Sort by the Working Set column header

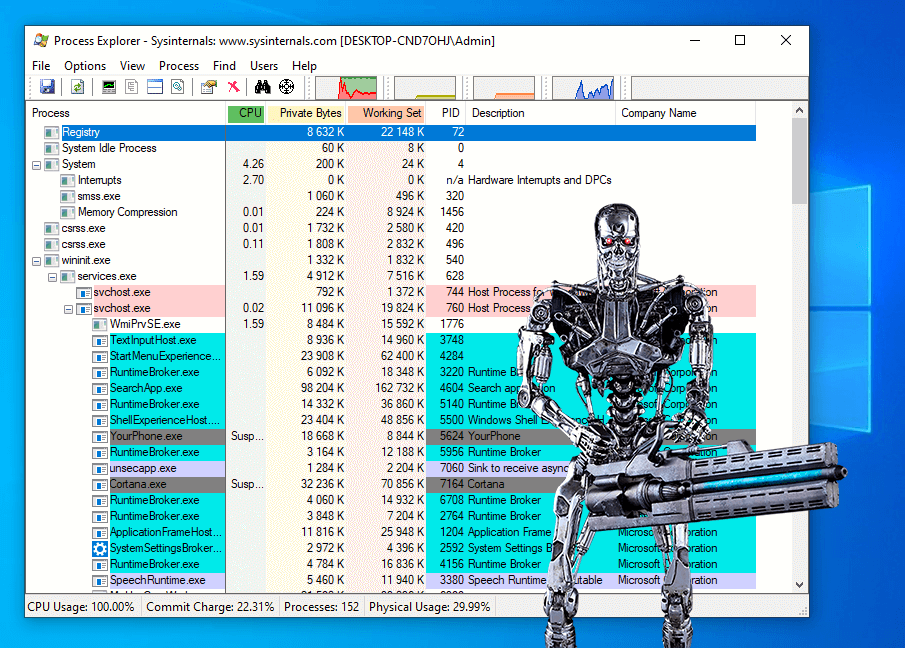[x=387, y=114]
